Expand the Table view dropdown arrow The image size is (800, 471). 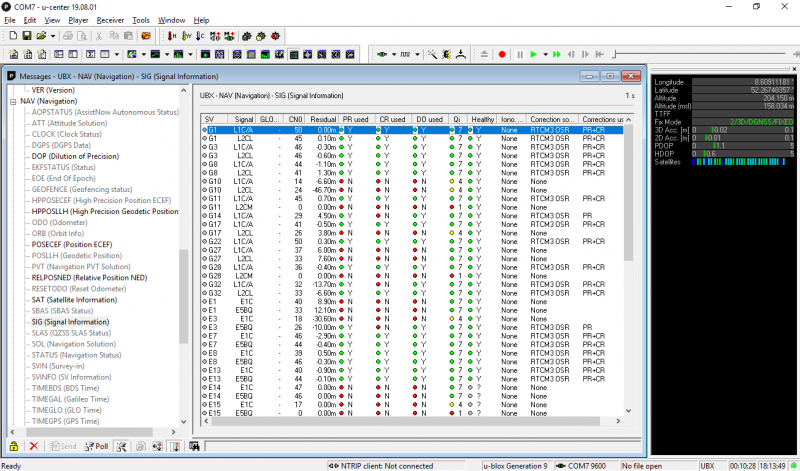[x=117, y=54]
